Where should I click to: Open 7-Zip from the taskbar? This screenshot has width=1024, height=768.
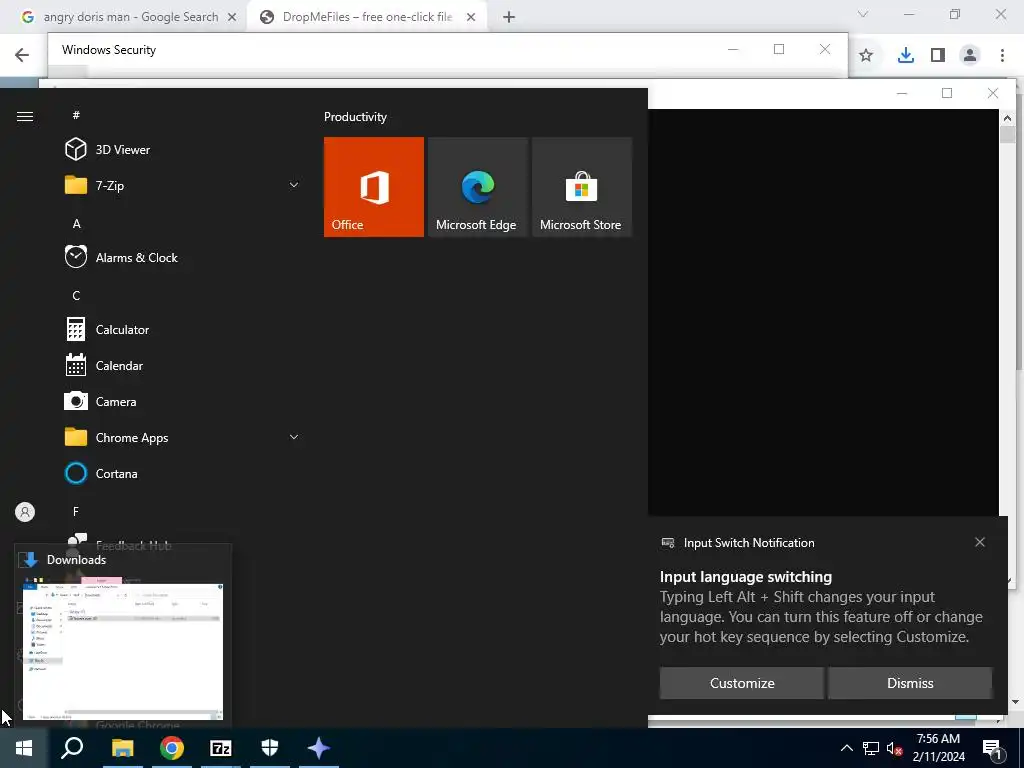click(221, 748)
